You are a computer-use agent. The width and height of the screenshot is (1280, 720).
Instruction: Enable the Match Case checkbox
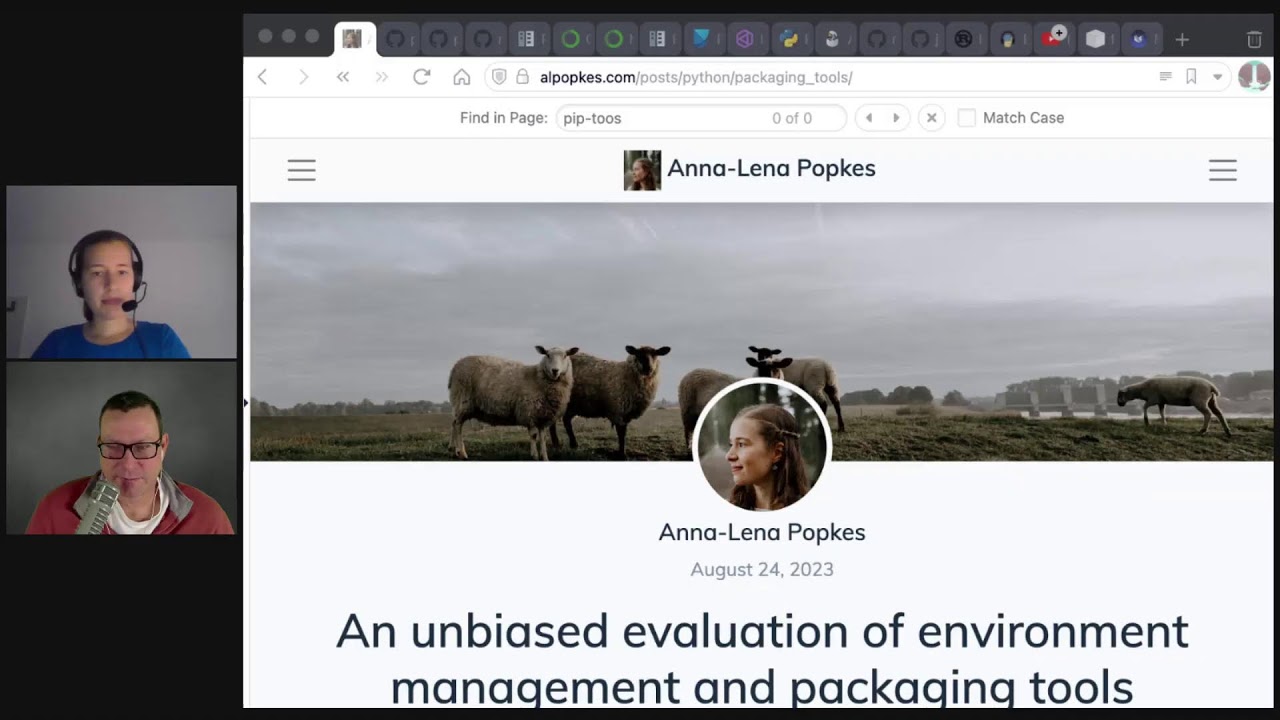(966, 118)
